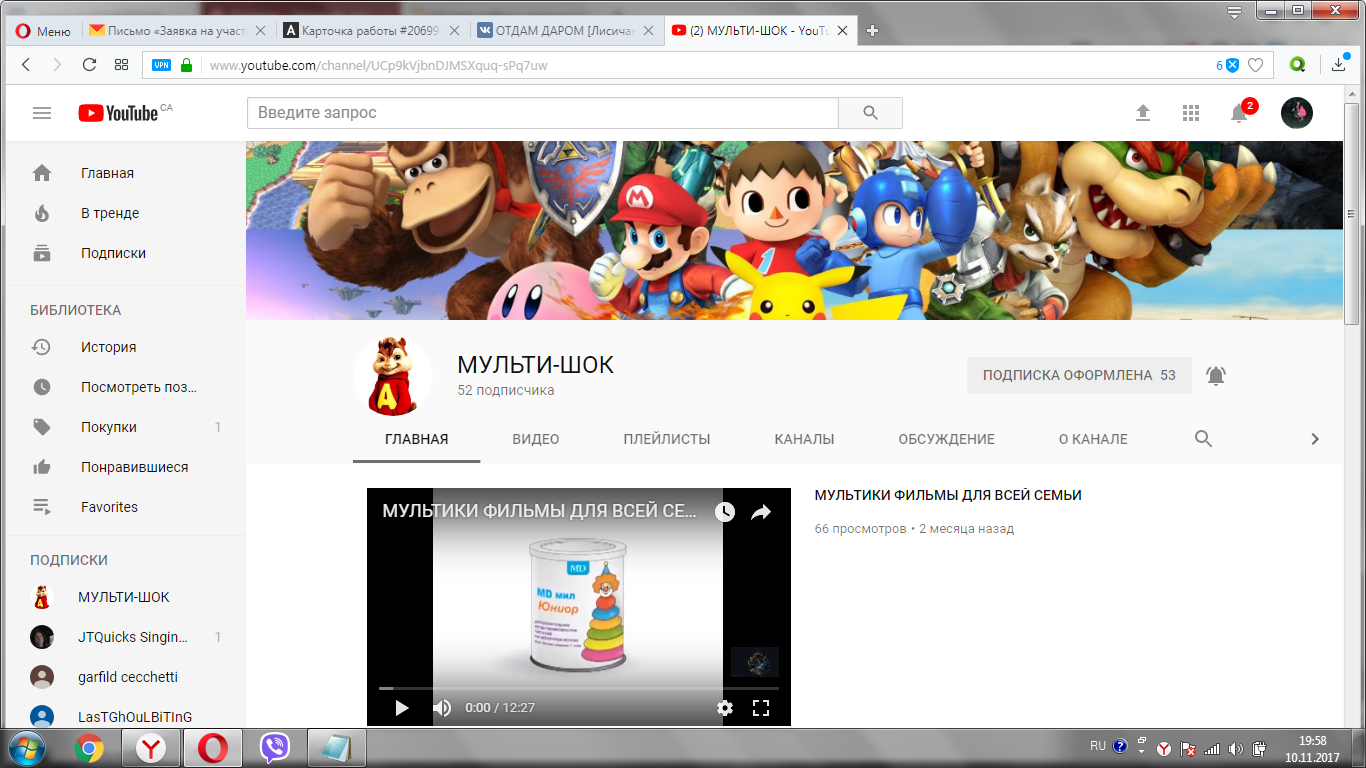Toggle the channel notification bell
Image resolution: width=1366 pixels, height=768 pixels.
1216,376
